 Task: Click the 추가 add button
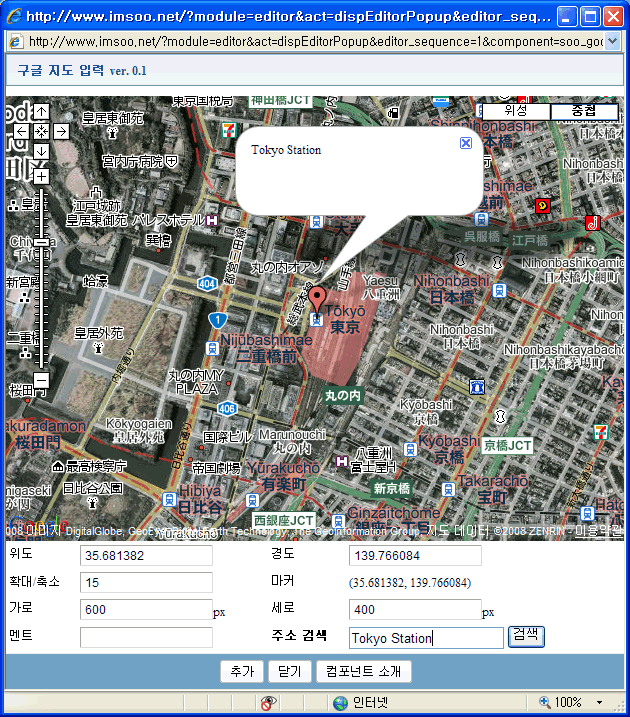[x=242, y=671]
